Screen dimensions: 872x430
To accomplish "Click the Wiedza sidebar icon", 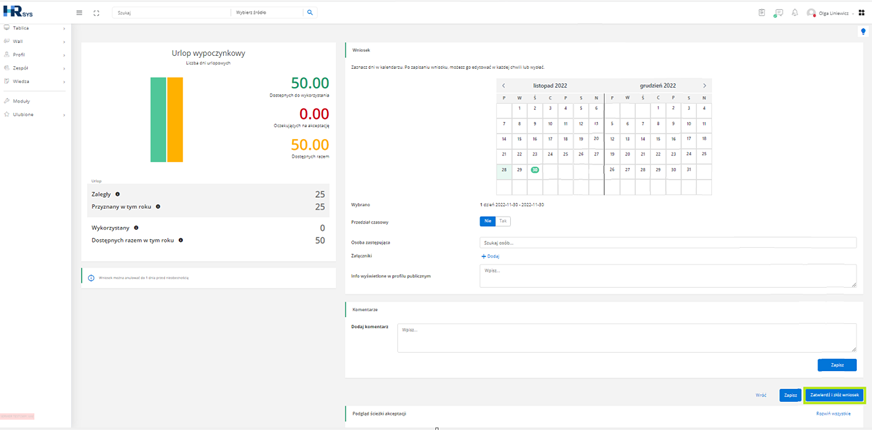I will (x=7, y=81).
